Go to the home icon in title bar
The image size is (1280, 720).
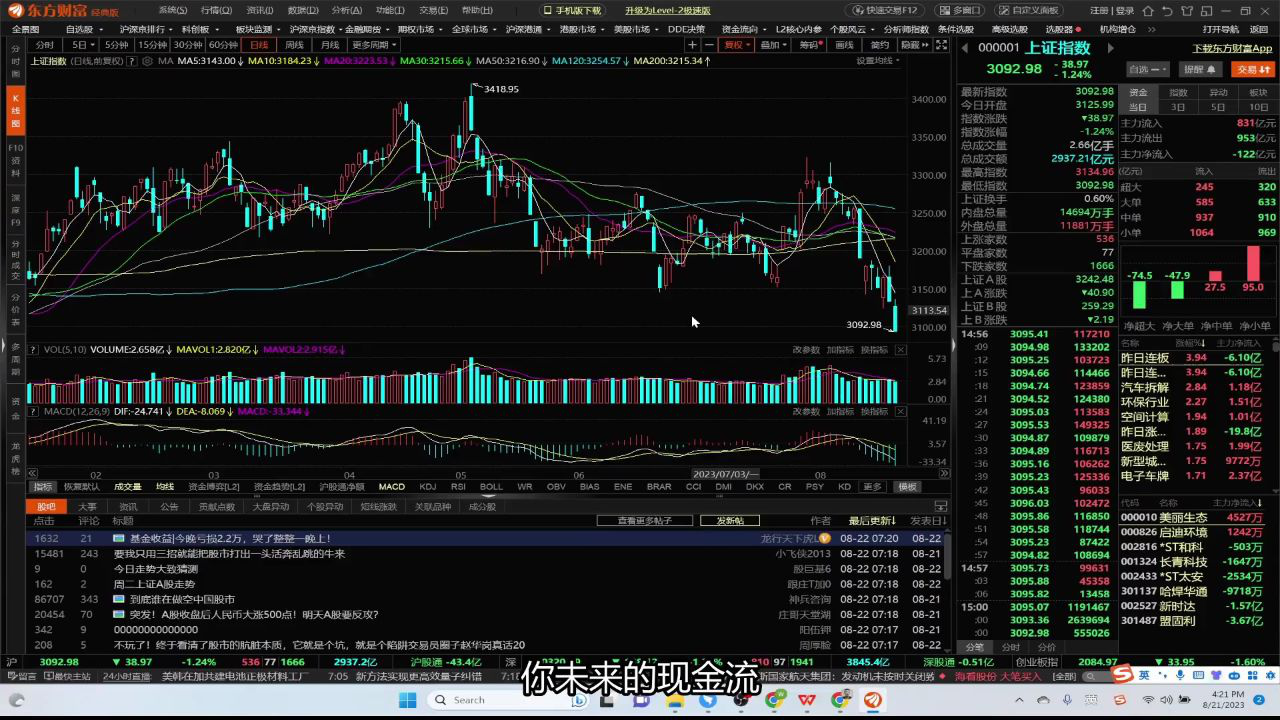coord(1146,11)
